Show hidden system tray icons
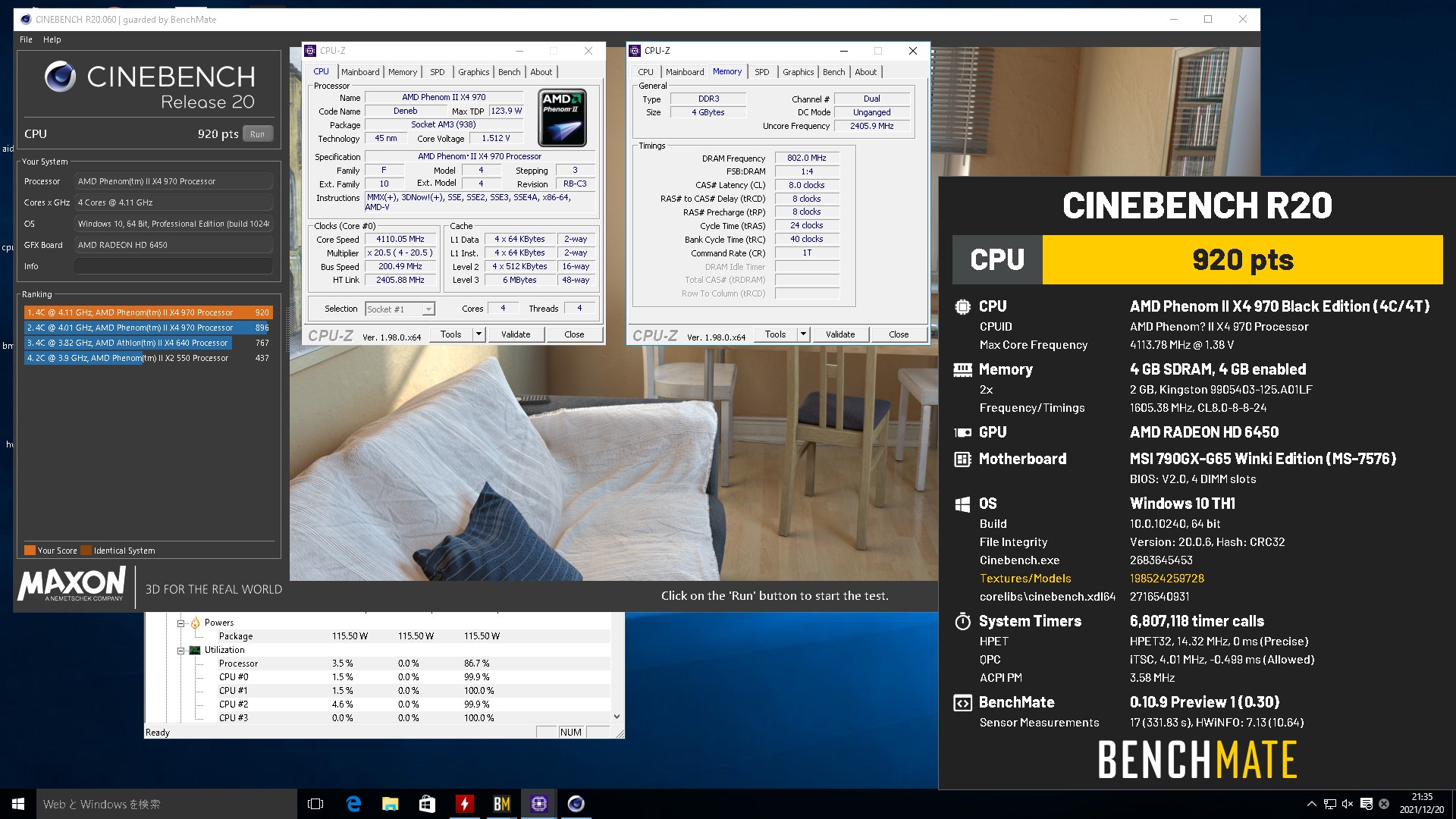 (x=1311, y=804)
